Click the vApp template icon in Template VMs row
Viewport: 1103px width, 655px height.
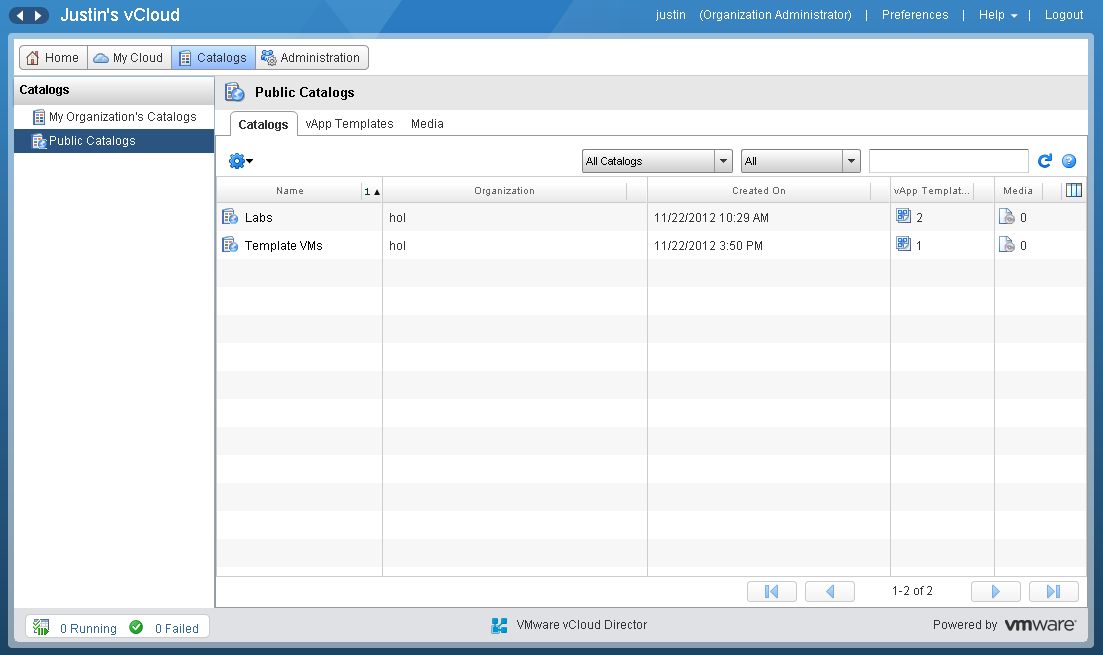tap(903, 244)
